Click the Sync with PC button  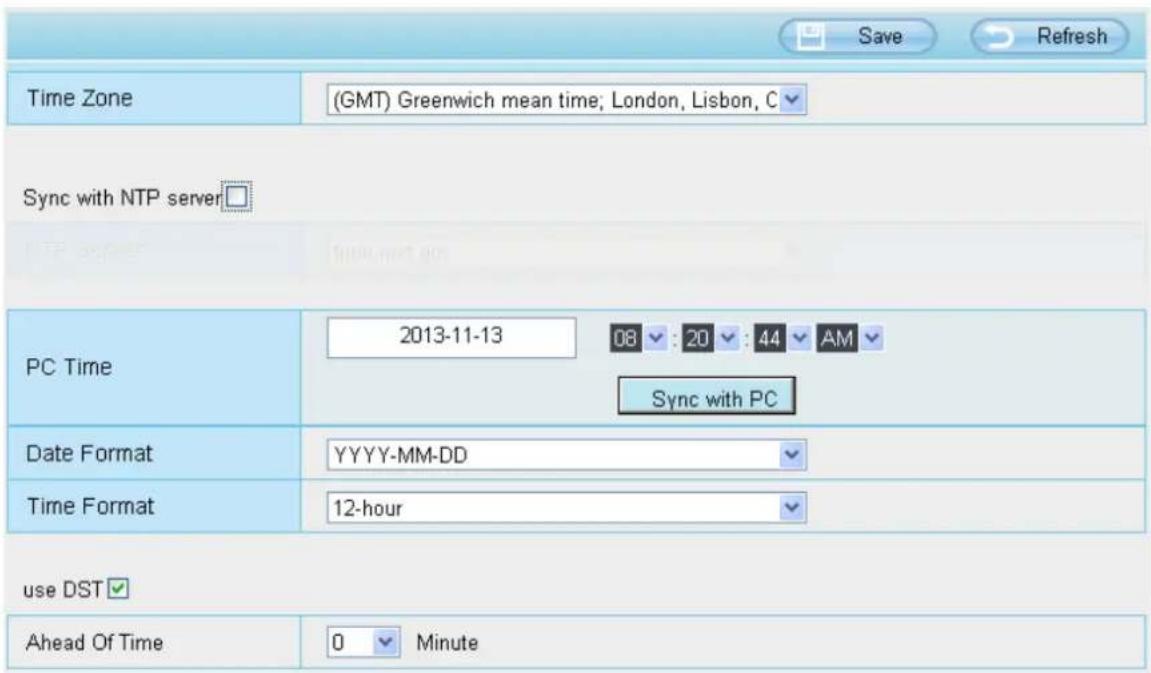(706, 396)
